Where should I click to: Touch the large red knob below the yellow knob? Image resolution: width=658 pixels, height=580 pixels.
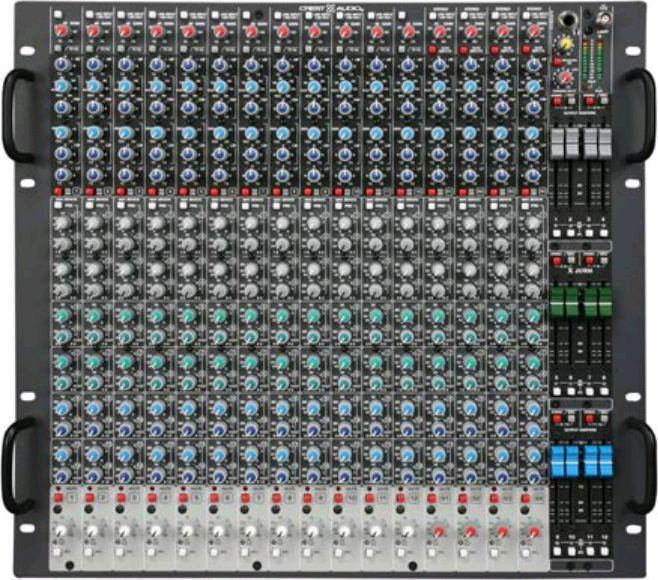[x=565, y=77]
